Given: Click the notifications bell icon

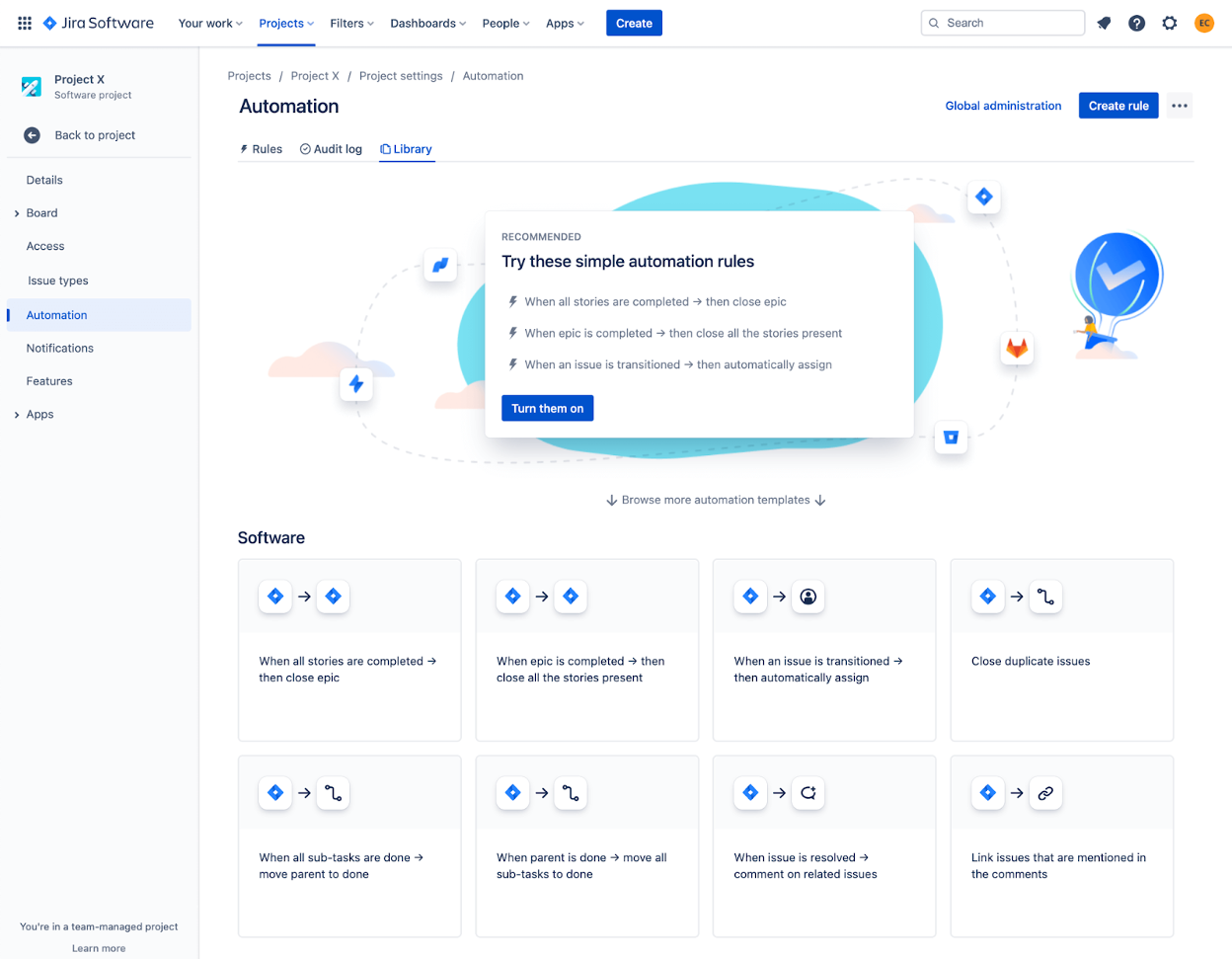Looking at the screenshot, I should [x=1104, y=23].
